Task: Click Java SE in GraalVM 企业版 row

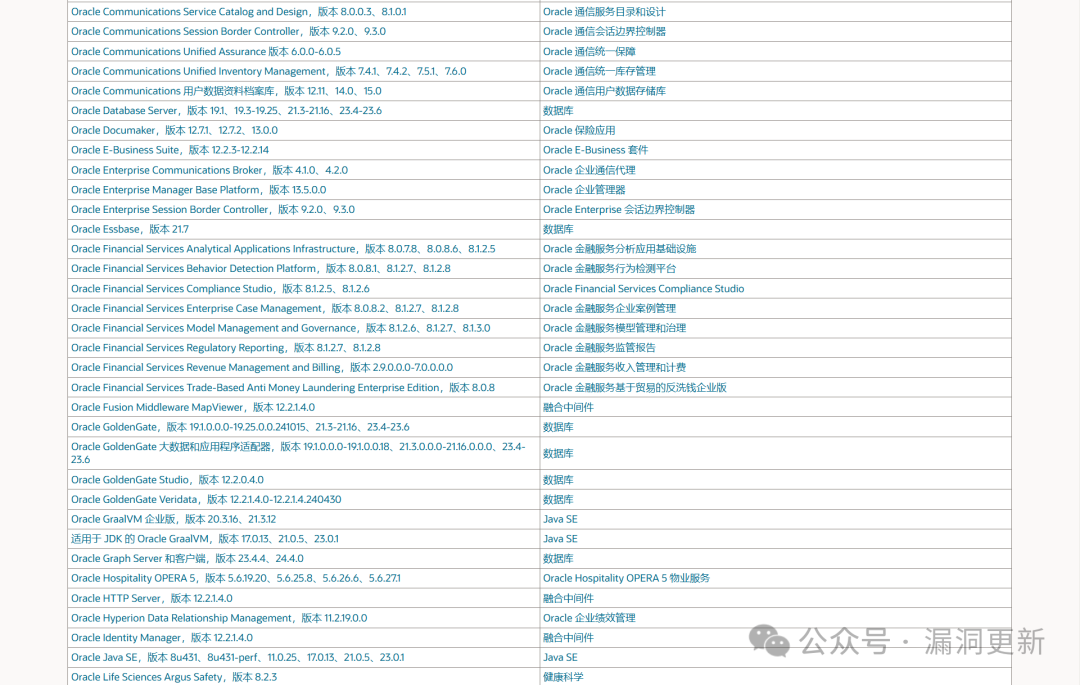Action: 560,520
